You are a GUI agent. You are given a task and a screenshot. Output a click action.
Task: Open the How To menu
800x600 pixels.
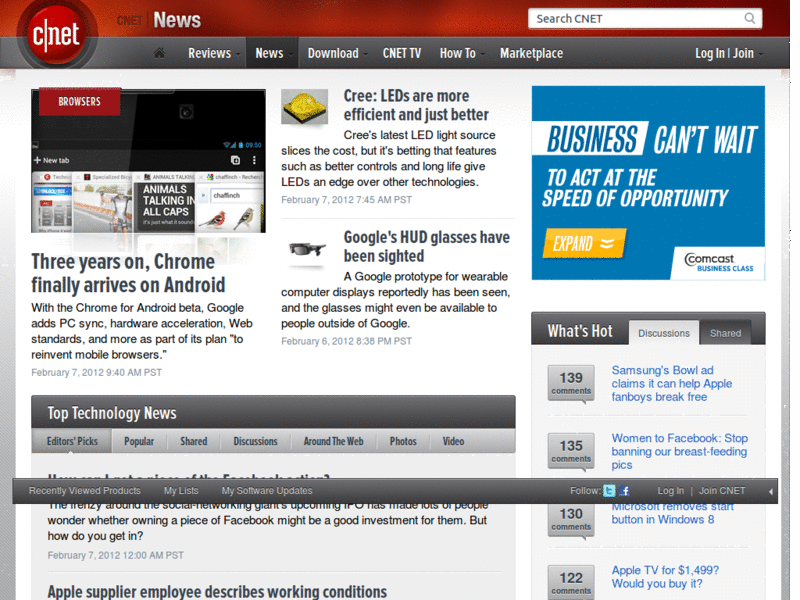(x=461, y=53)
